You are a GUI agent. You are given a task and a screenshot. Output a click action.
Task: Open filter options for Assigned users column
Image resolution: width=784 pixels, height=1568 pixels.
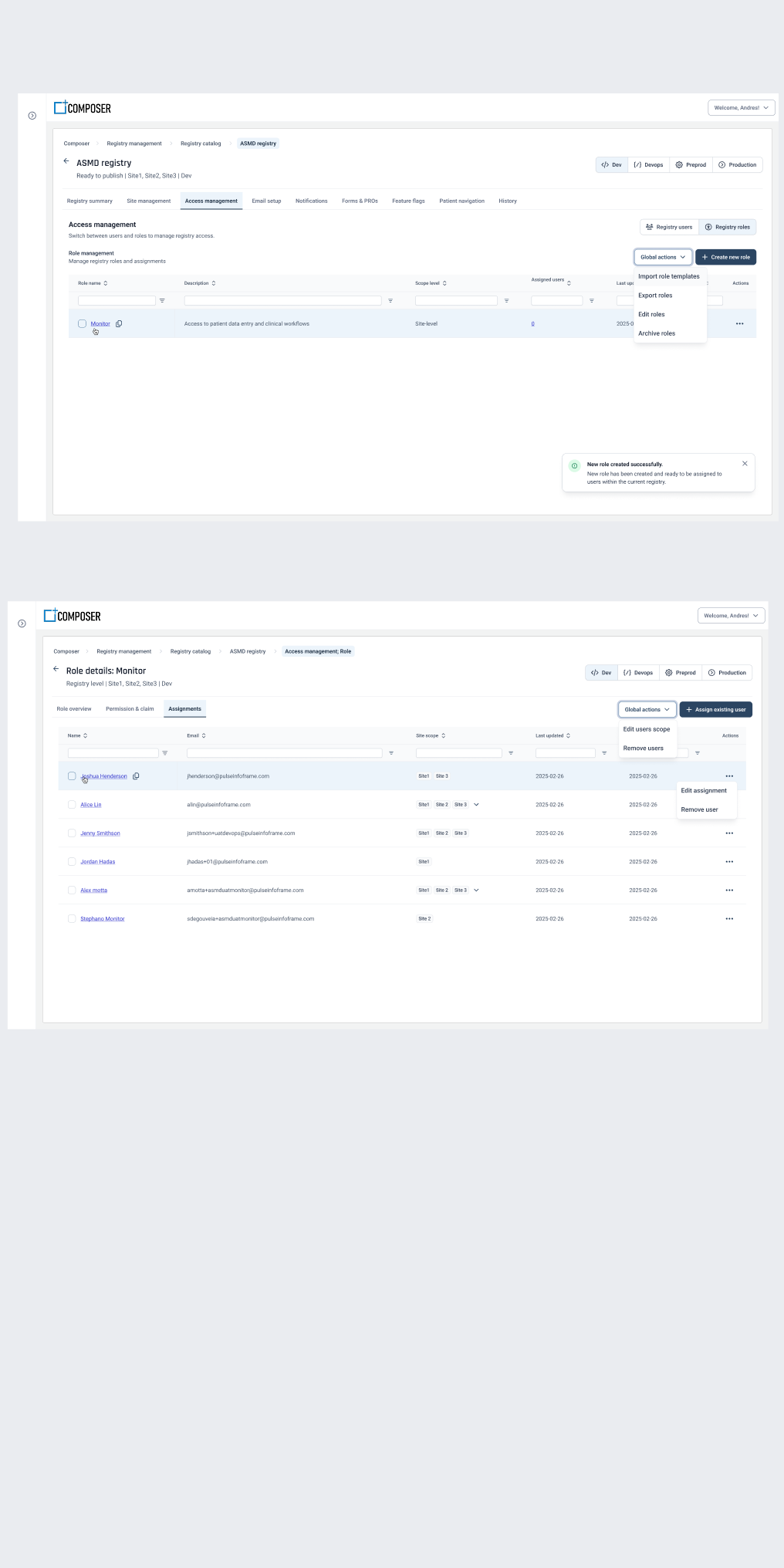coord(592,301)
